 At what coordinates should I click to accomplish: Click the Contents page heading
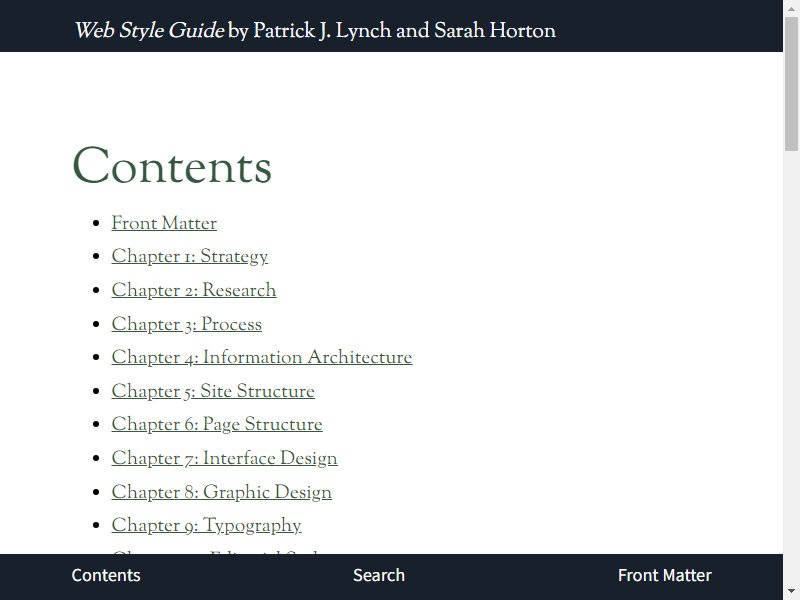[x=172, y=166]
